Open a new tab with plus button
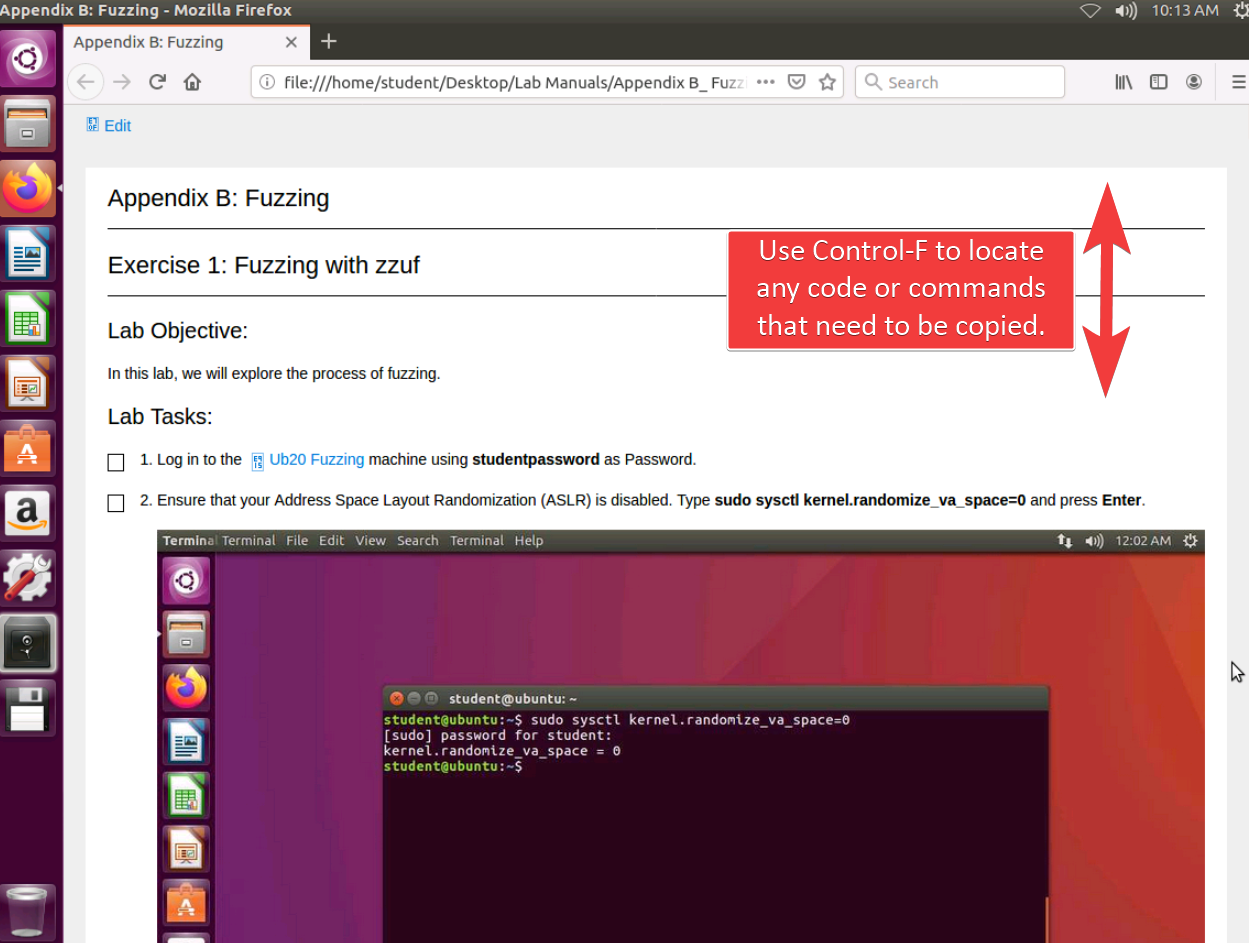1249x943 pixels. point(328,41)
